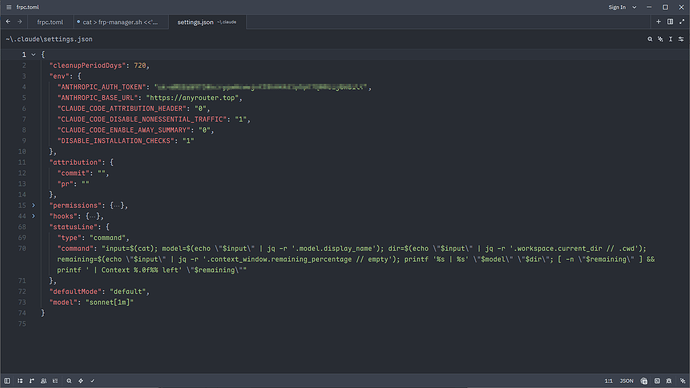
Task: Open the collaboration people panel icon
Action: coord(44,381)
